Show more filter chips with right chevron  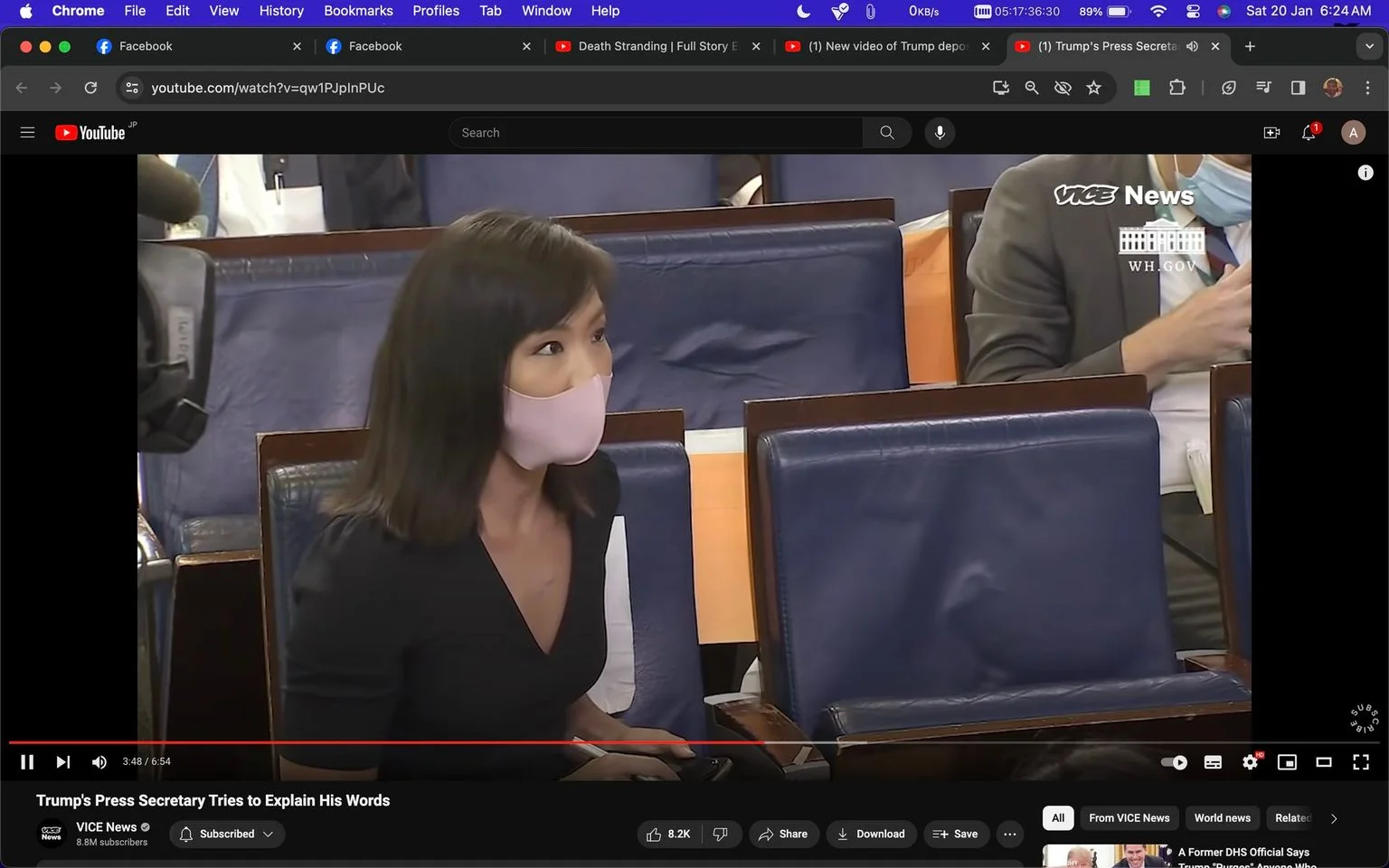point(1334,818)
